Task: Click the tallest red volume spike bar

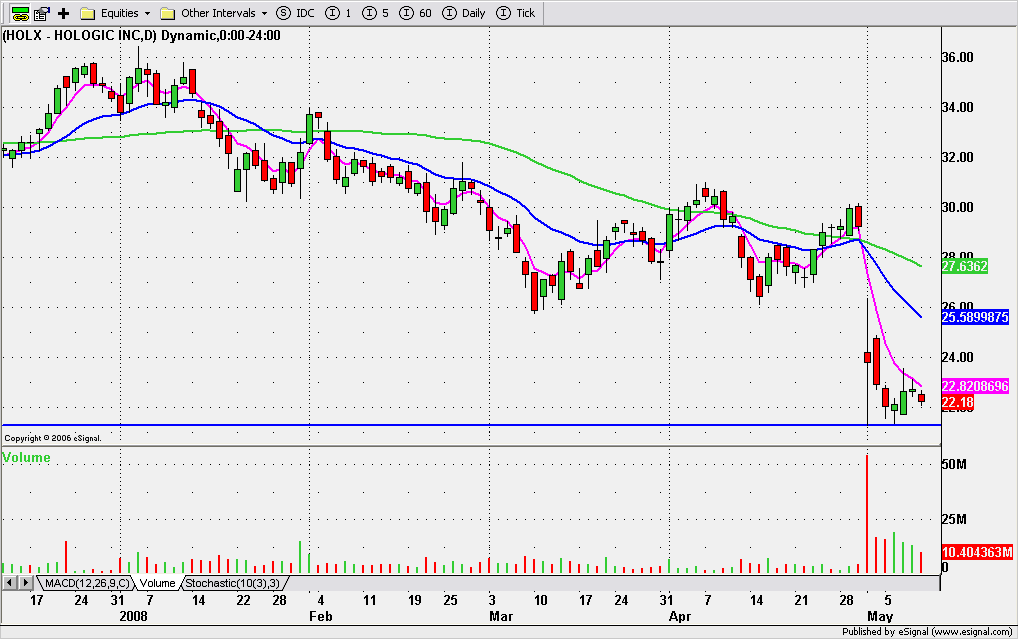Action: point(867,514)
